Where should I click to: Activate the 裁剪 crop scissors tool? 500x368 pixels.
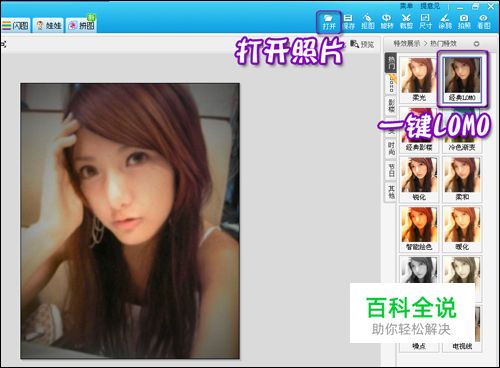tap(406, 22)
